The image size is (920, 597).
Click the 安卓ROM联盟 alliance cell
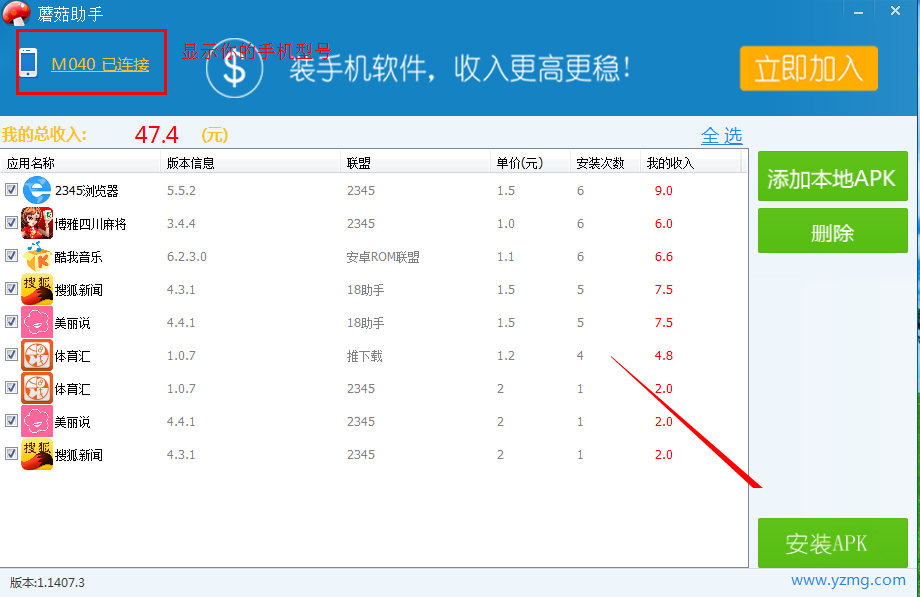(x=383, y=257)
